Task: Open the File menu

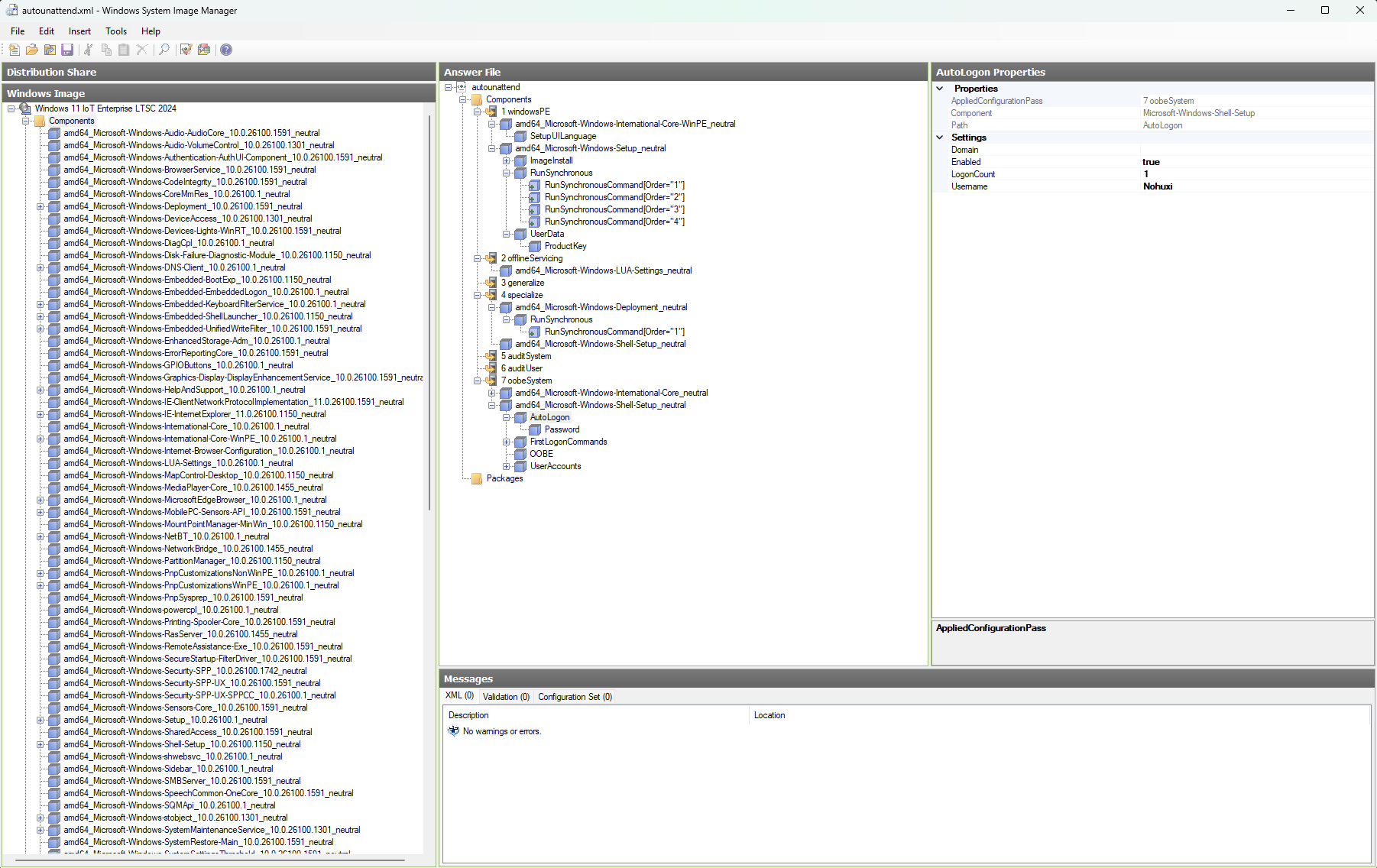Action: point(18,31)
